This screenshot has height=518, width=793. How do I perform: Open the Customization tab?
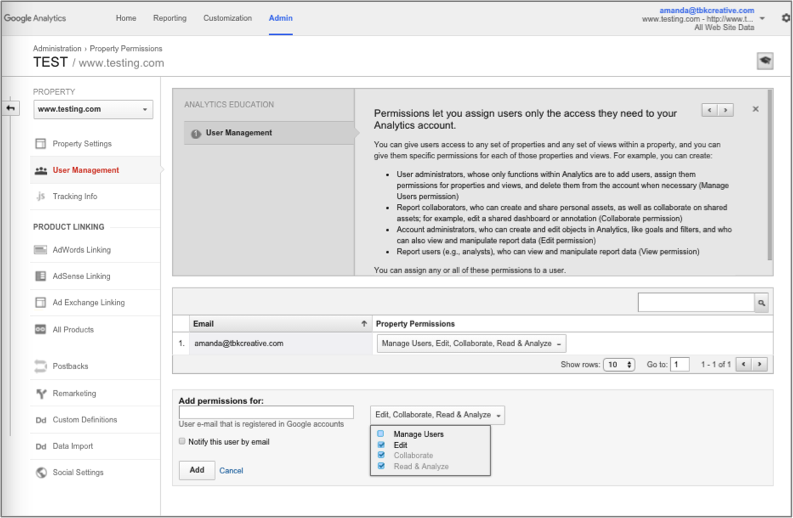[x=228, y=18]
